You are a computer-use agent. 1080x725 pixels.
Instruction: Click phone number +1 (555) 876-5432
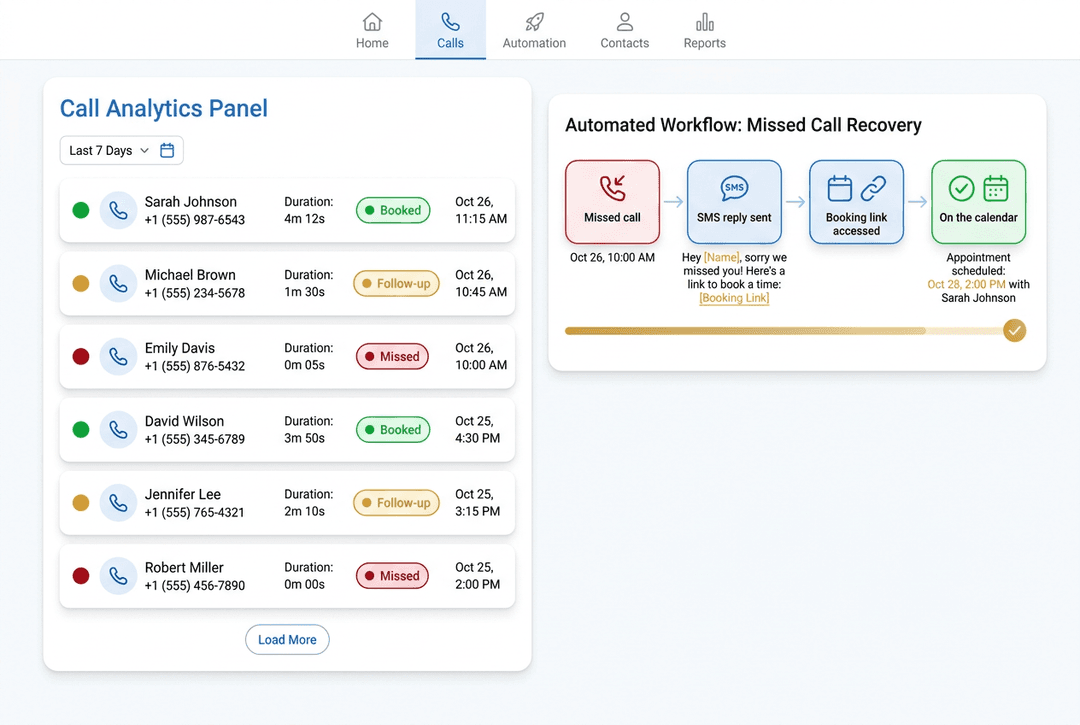pyautogui.click(x=195, y=366)
